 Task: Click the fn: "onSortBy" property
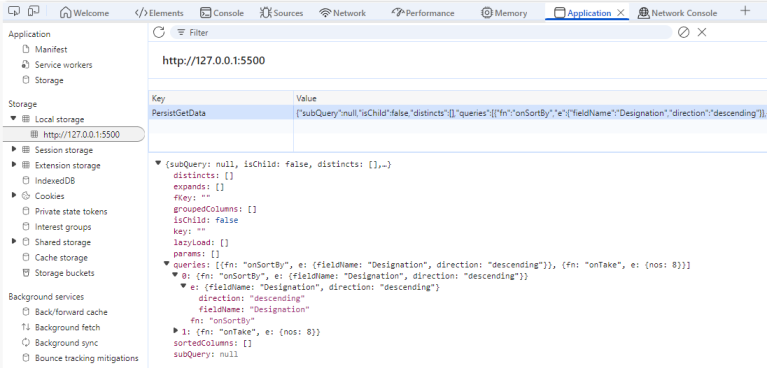point(223,321)
